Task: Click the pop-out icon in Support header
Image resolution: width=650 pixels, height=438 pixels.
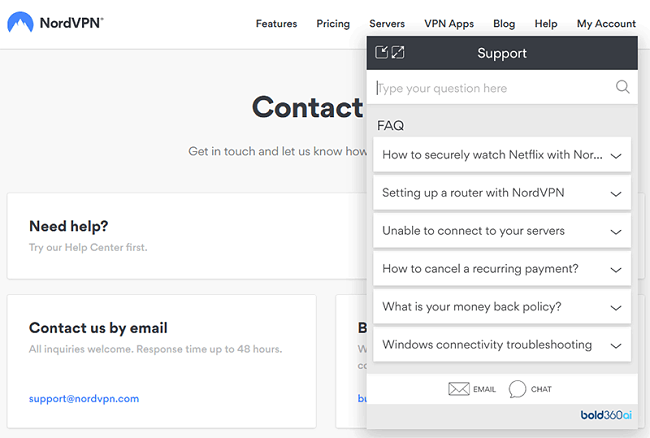Action: pos(381,53)
